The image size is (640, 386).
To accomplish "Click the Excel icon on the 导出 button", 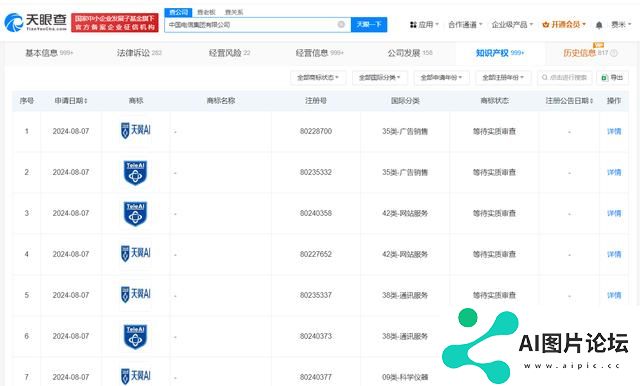I will (604, 78).
